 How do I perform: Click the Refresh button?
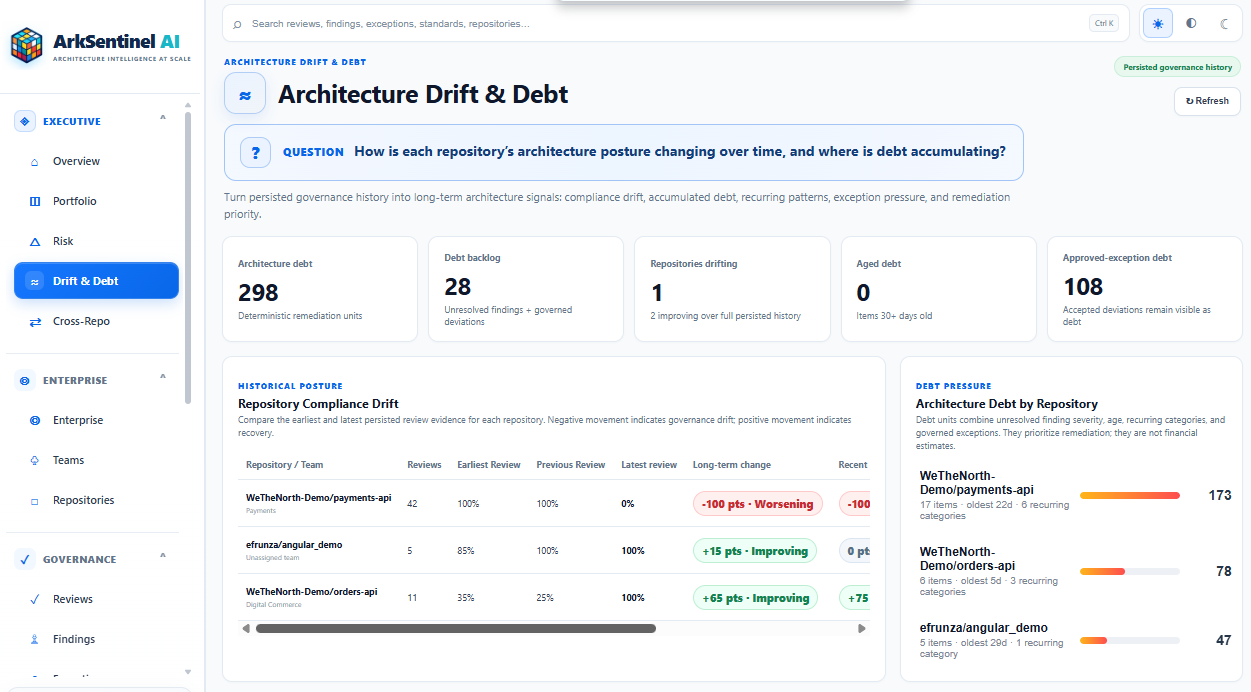(x=1207, y=101)
